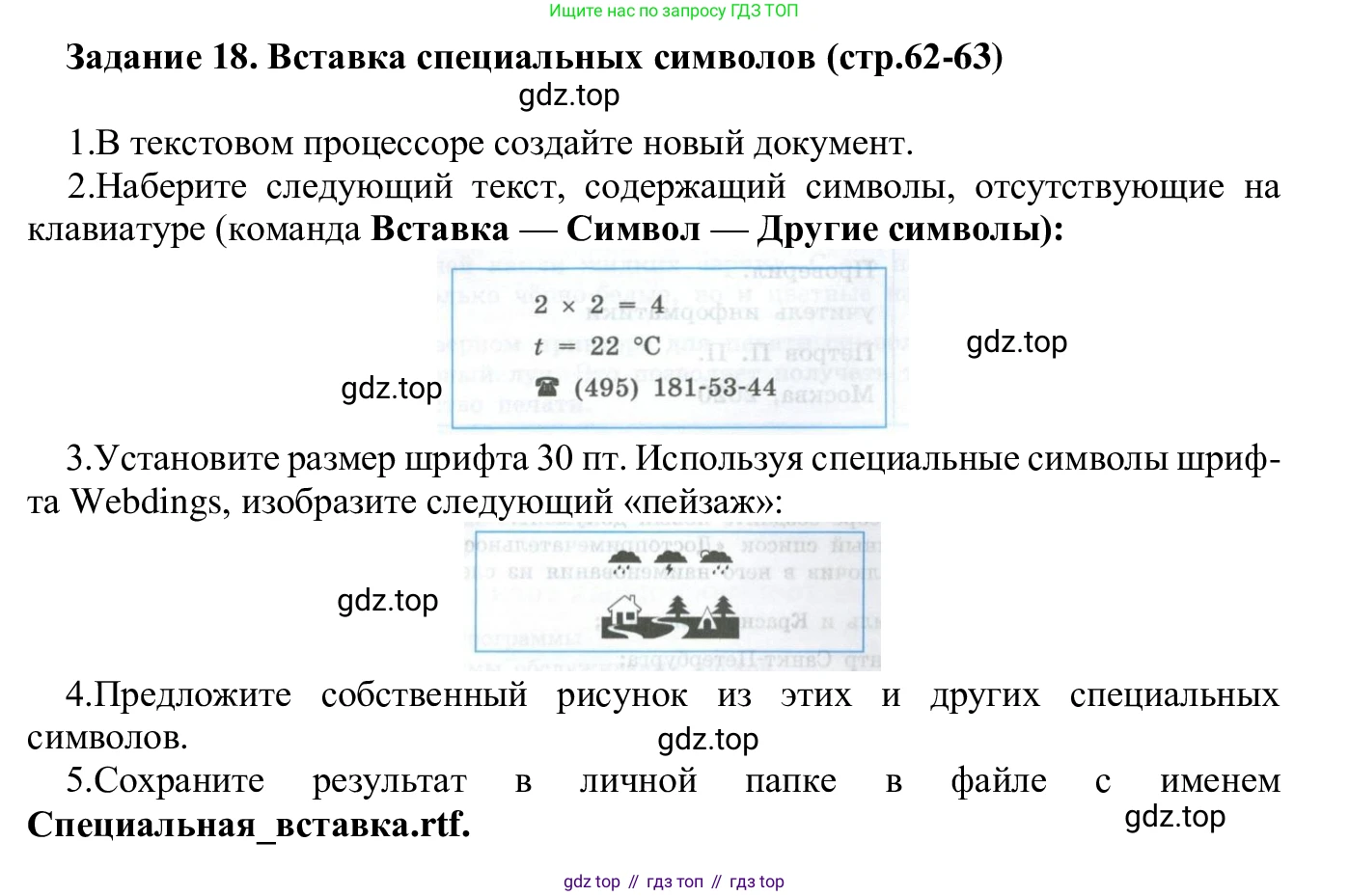The height and width of the screenshot is (896, 1349).
Task: Click the line starting "2.Наберите следующий текст"
Action: 674,186
